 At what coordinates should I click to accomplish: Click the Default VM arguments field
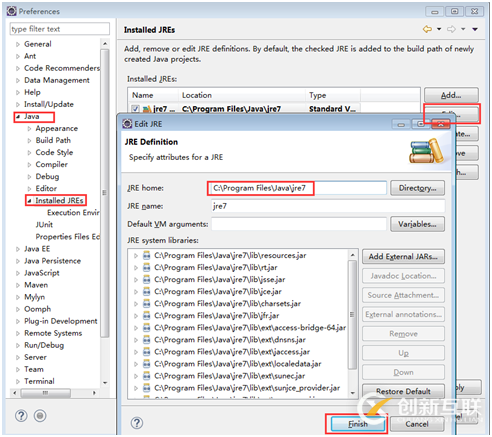click(299, 224)
